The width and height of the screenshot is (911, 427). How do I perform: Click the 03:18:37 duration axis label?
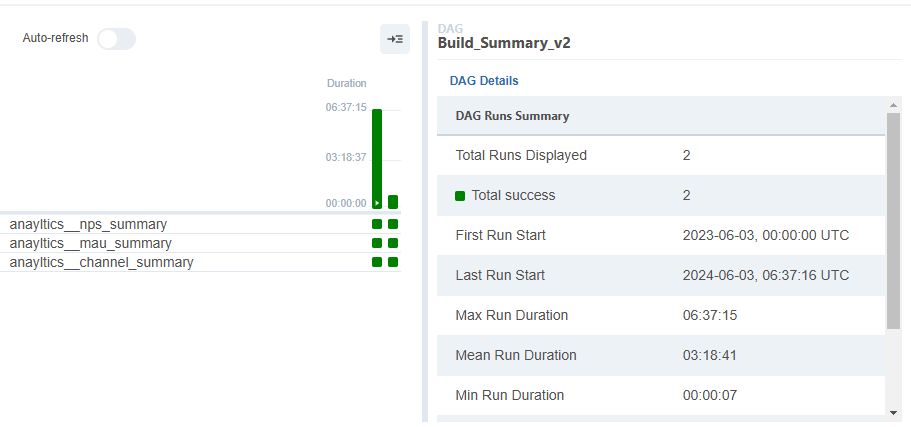coord(346,157)
